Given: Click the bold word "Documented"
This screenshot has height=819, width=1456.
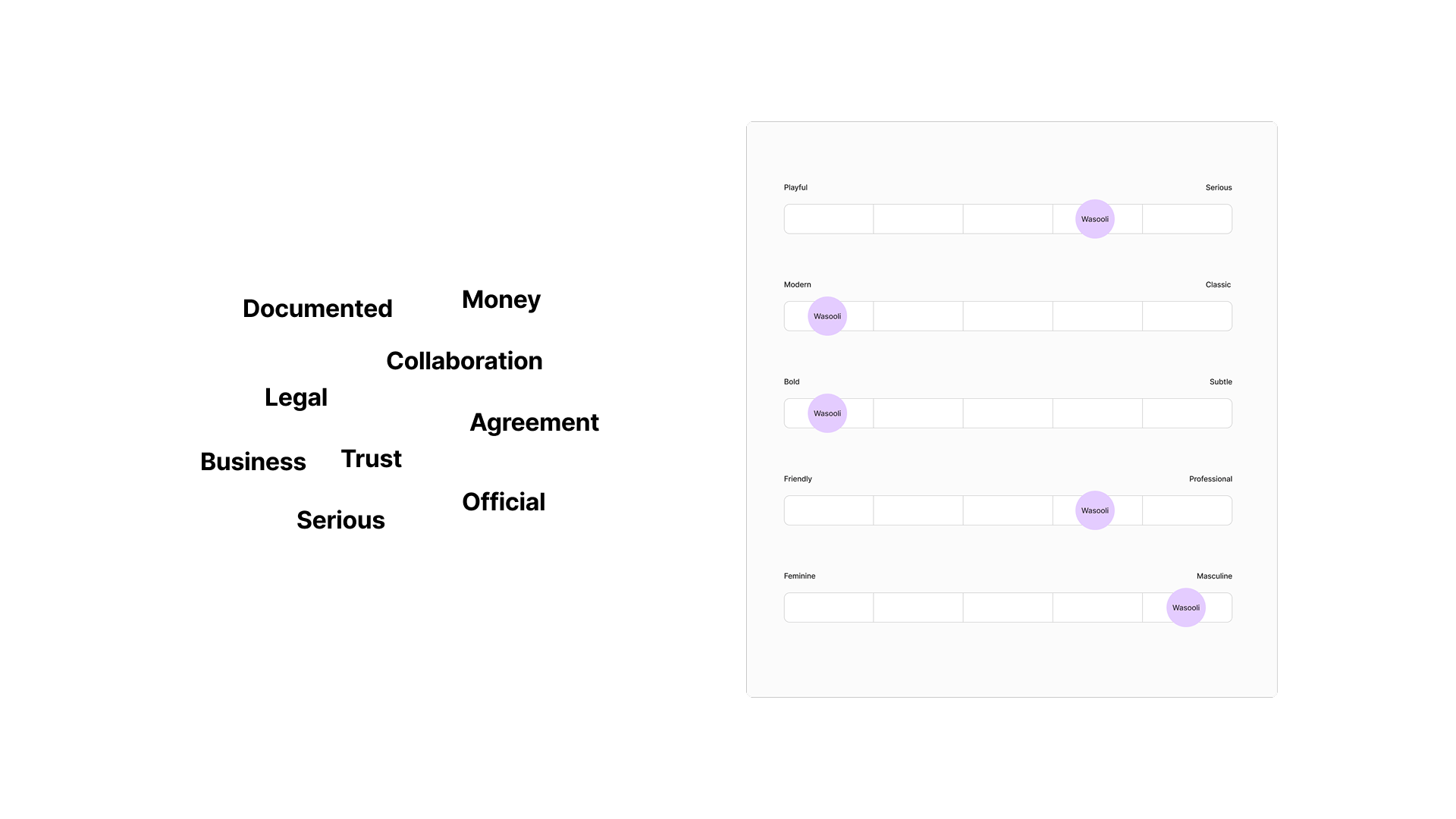Looking at the screenshot, I should (x=317, y=309).
